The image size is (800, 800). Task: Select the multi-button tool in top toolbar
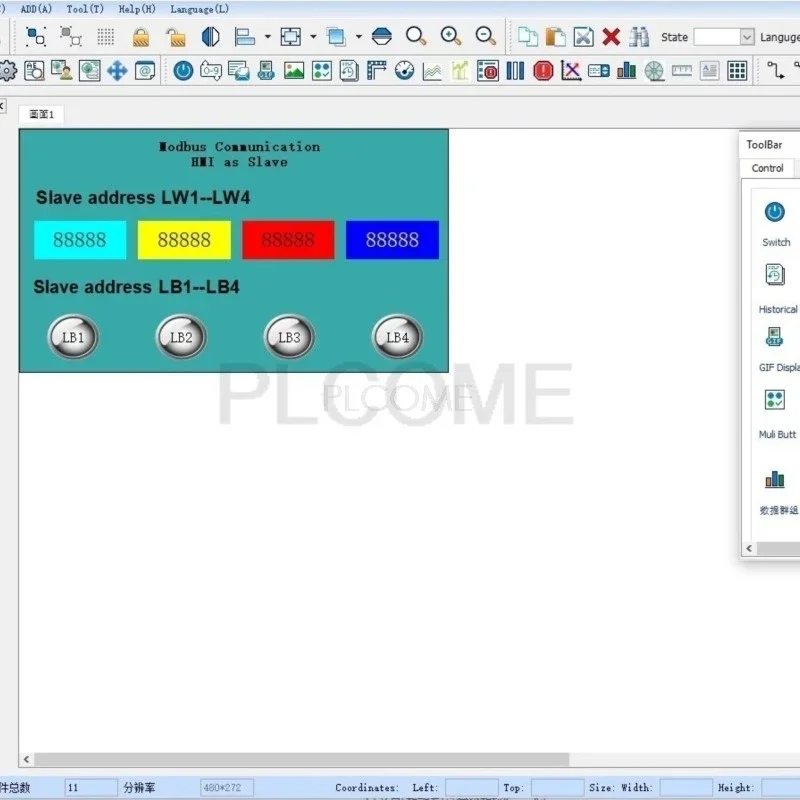pos(321,71)
